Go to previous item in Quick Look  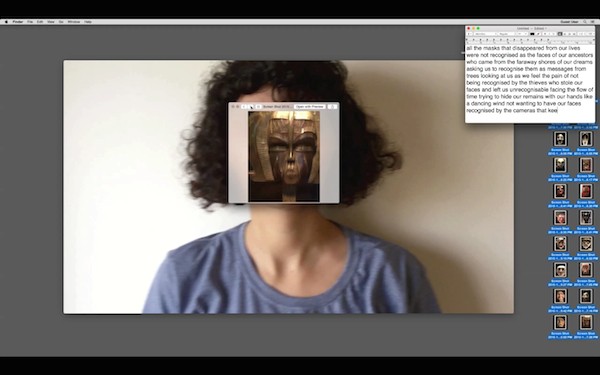pos(243,107)
